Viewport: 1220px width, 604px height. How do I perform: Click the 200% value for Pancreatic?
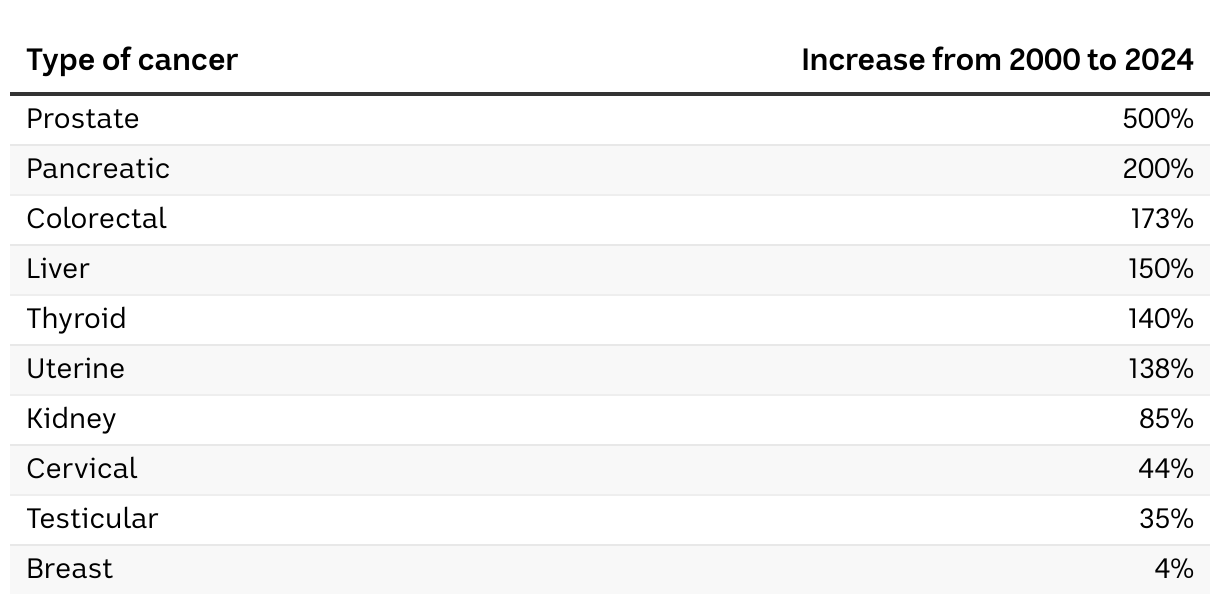1158,169
